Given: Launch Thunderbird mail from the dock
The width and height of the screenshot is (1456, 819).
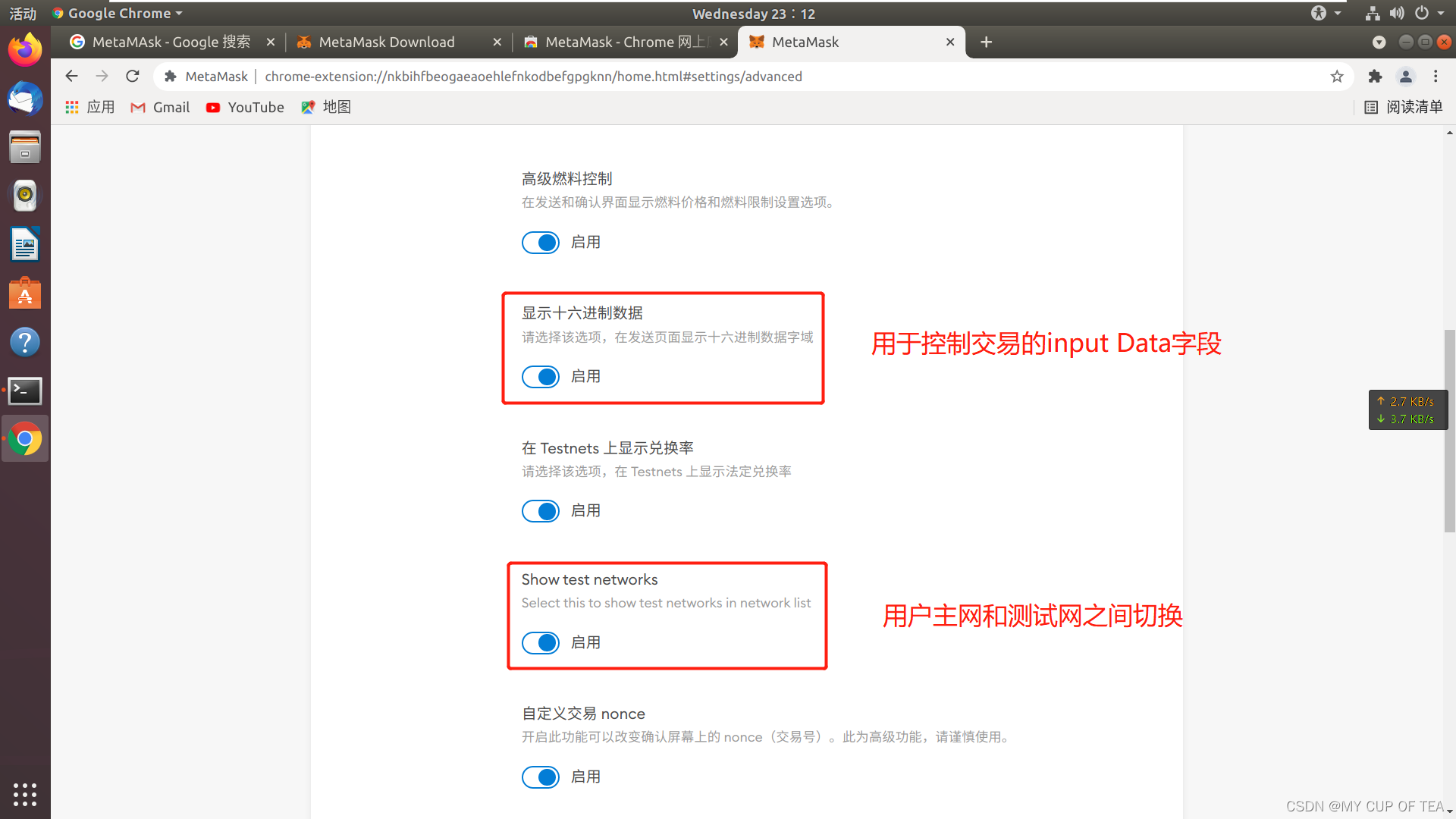Looking at the screenshot, I should point(25,99).
